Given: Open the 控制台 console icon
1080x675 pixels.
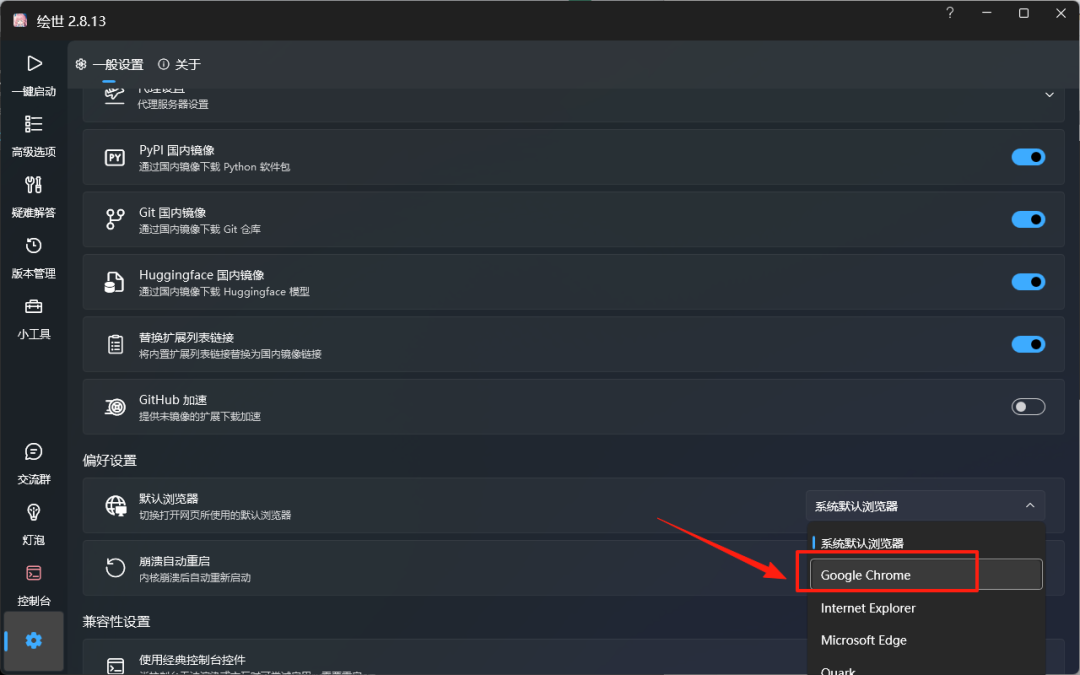Looking at the screenshot, I should (34, 575).
